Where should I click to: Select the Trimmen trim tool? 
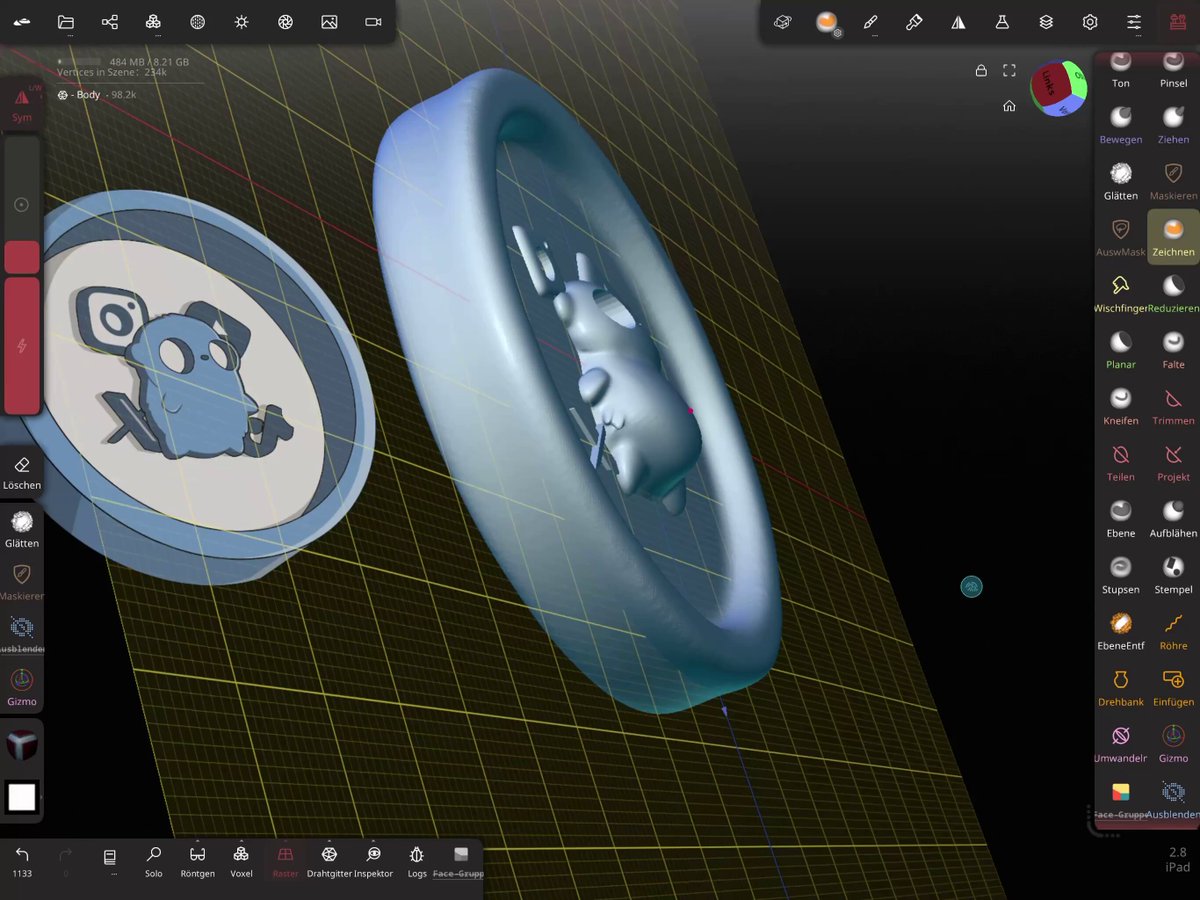pyautogui.click(x=1173, y=406)
